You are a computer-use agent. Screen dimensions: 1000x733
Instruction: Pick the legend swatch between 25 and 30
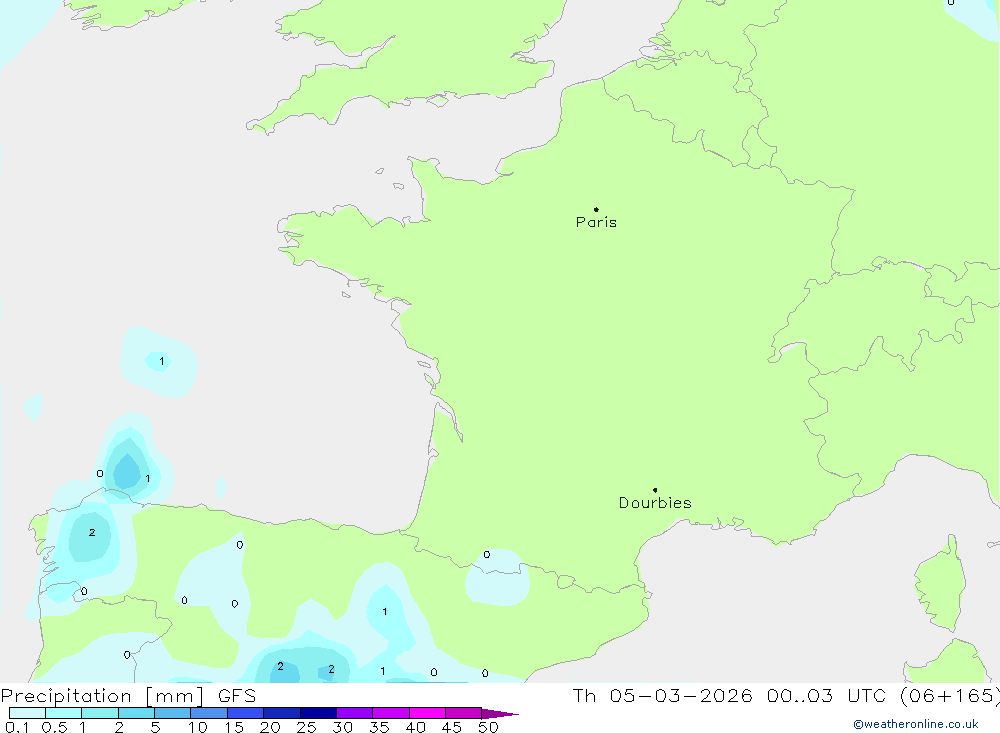(318, 713)
